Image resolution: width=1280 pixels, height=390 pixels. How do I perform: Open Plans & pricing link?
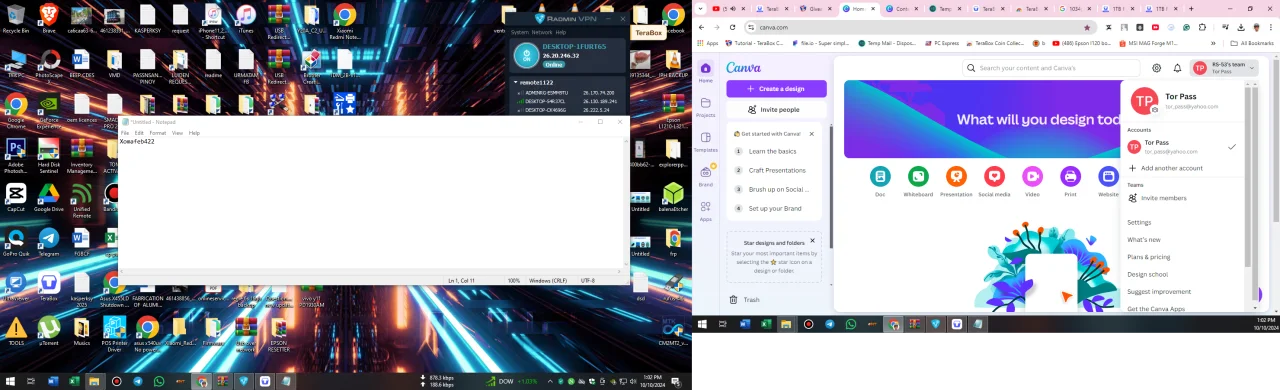coord(1148,257)
